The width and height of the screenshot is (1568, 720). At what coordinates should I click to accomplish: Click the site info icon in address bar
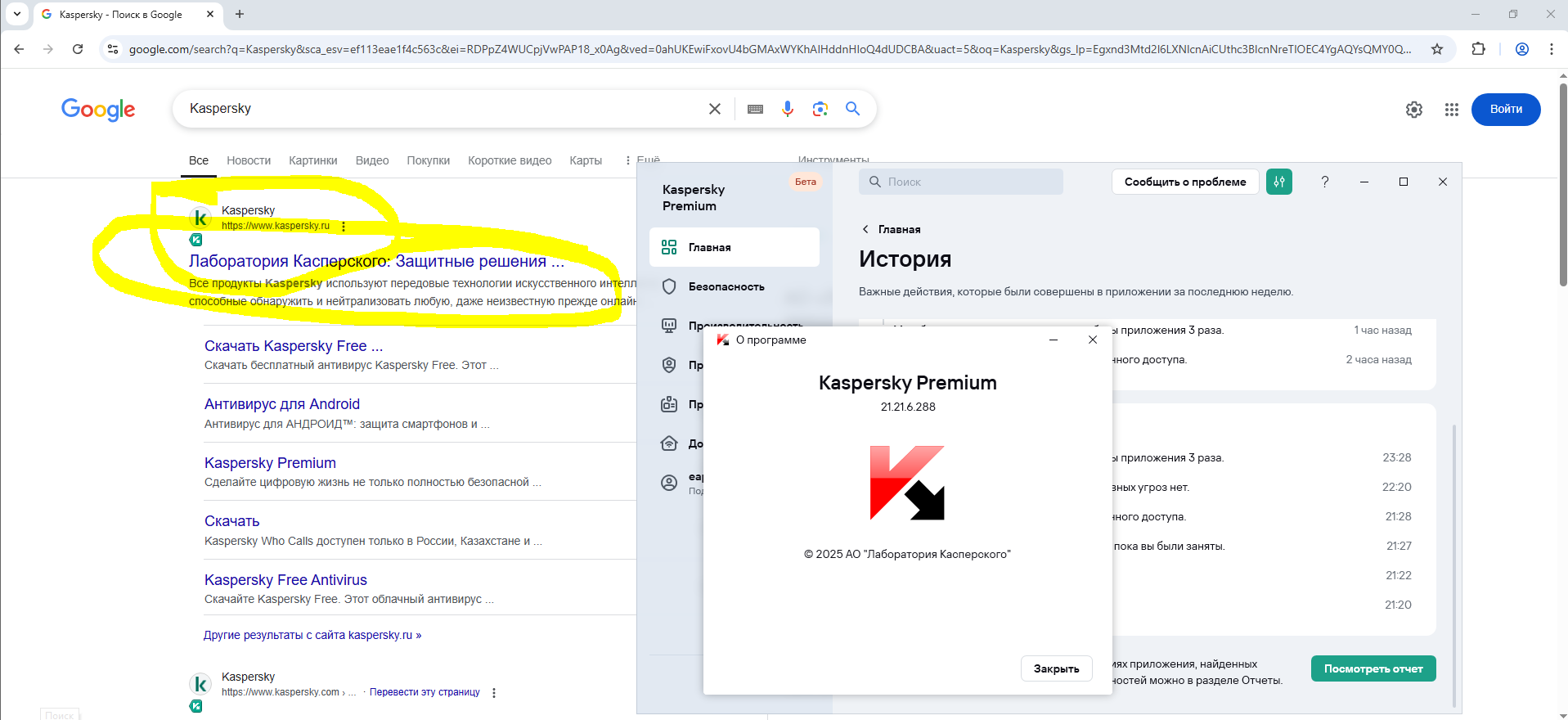point(113,49)
